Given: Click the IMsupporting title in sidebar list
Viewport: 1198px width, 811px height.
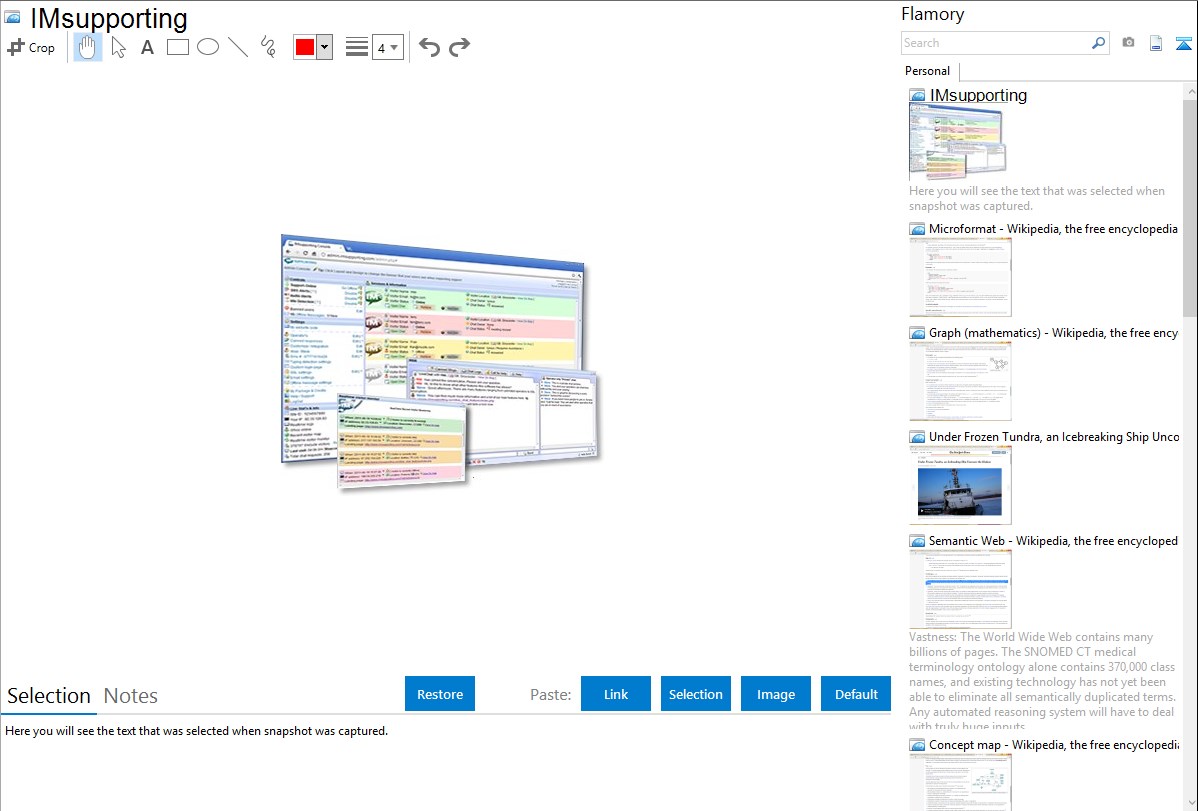Looking at the screenshot, I should pyautogui.click(x=978, y=96).
